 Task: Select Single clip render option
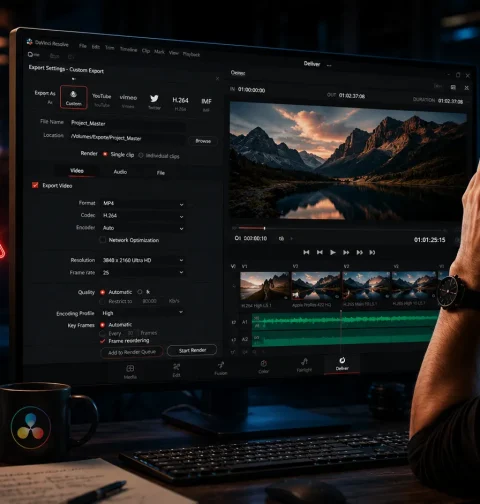(x=105, y=154)
